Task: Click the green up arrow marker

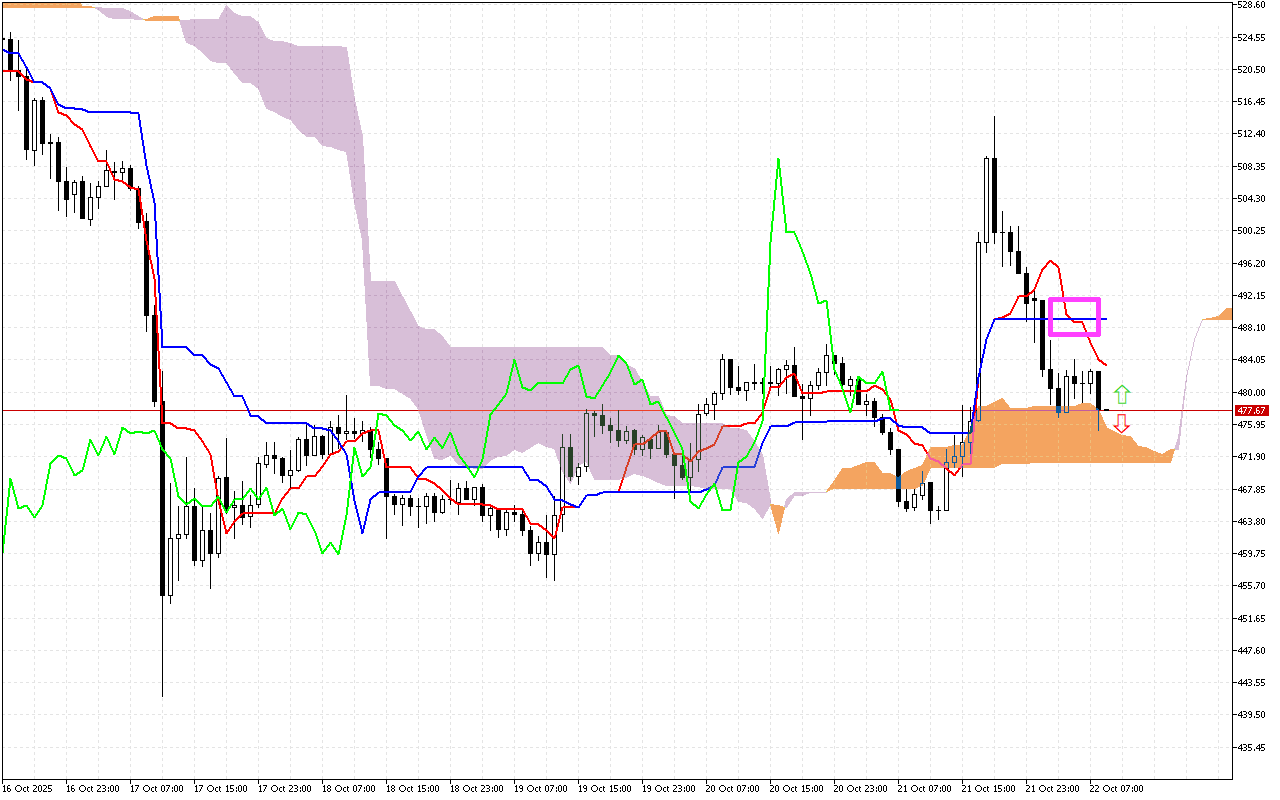Action: click(1122, 394)
